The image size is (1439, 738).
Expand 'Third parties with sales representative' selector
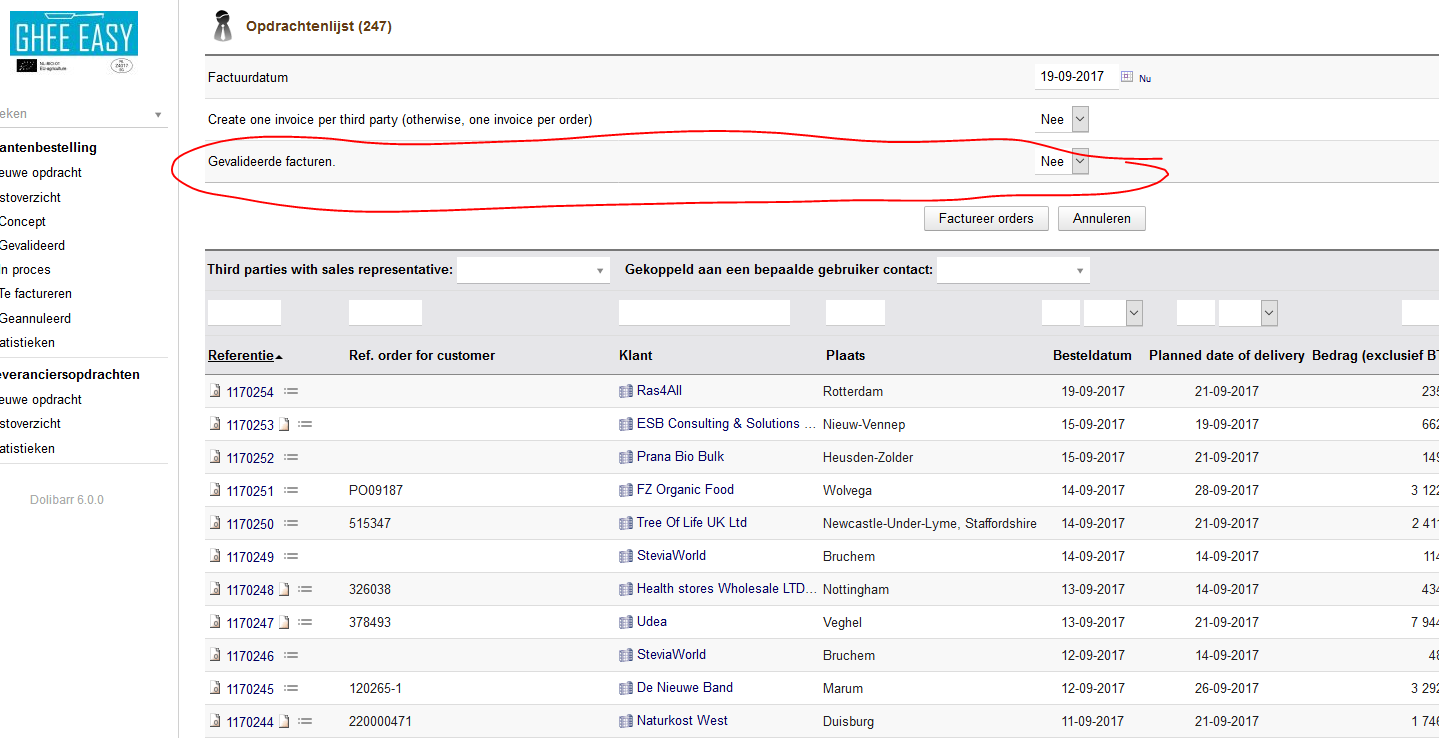(533, 269)
